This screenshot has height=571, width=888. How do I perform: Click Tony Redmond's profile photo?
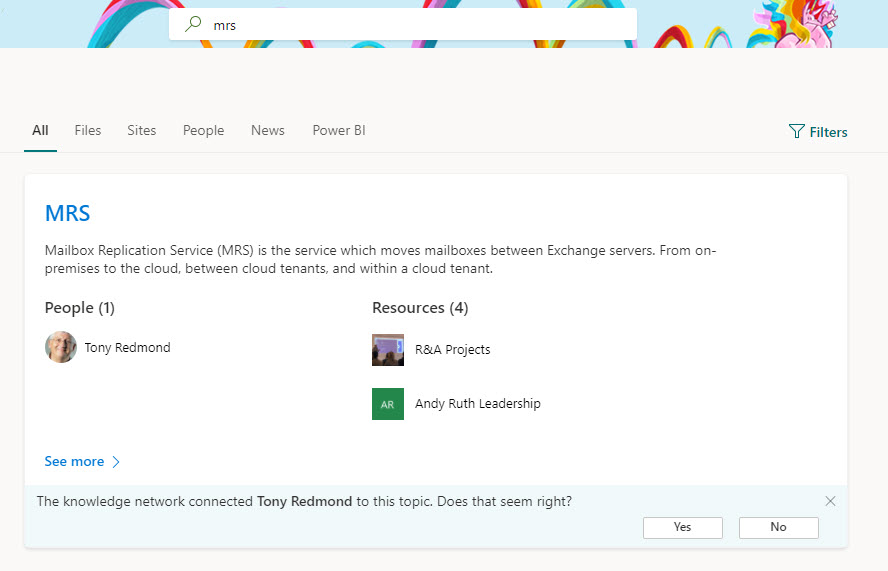pyautogui.click(x=61, y=347)
